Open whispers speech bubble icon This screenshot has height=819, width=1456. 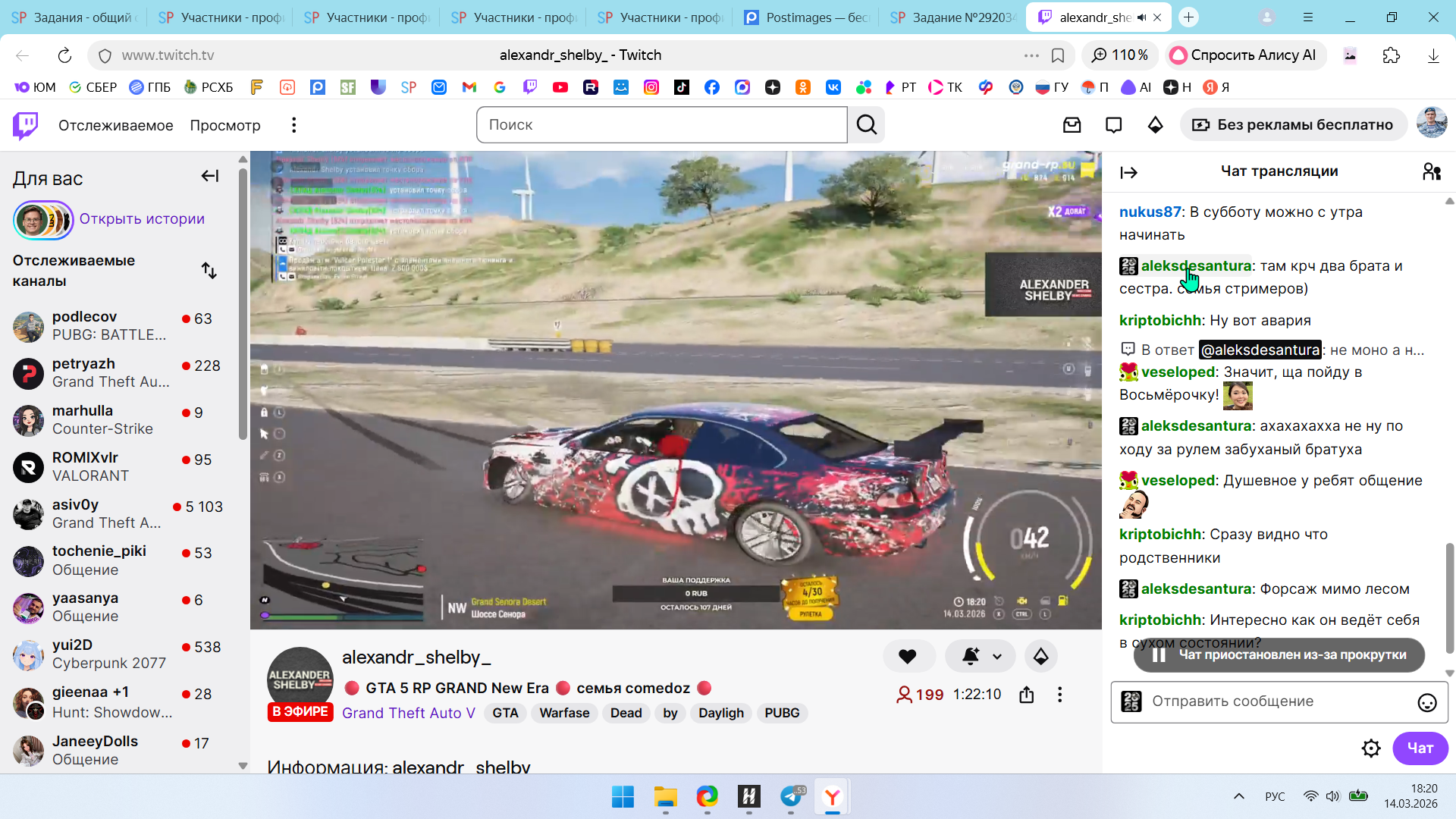(x=1113, y=125)
